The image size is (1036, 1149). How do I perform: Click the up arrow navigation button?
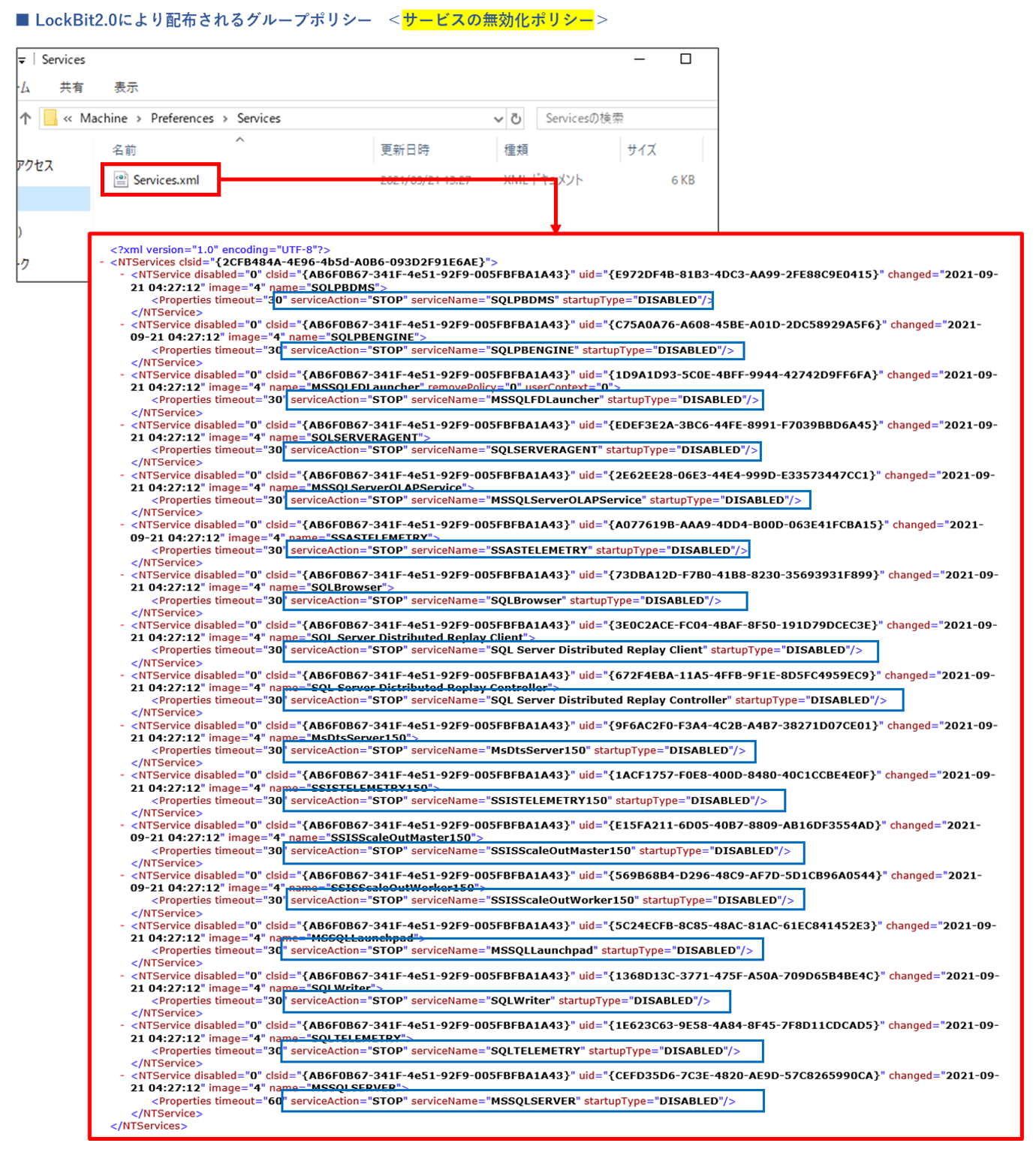tap(26, 119)
